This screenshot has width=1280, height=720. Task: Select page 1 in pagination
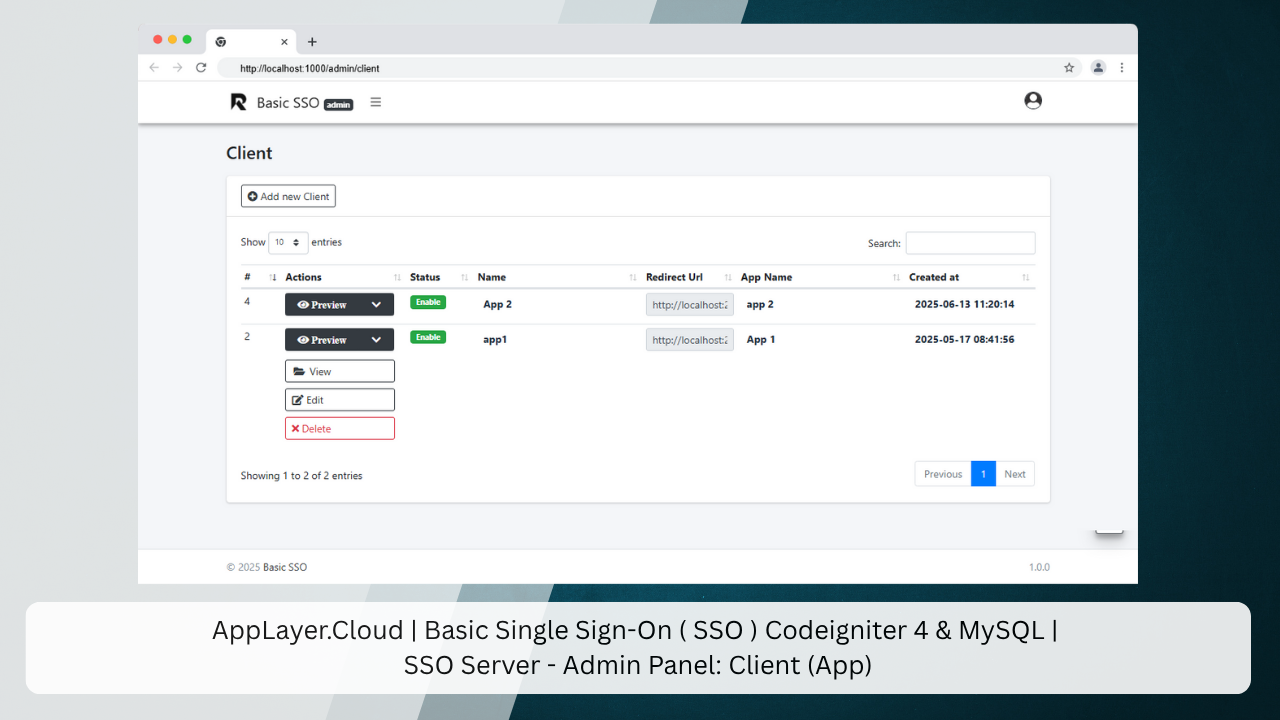click(x=983, y=474)
